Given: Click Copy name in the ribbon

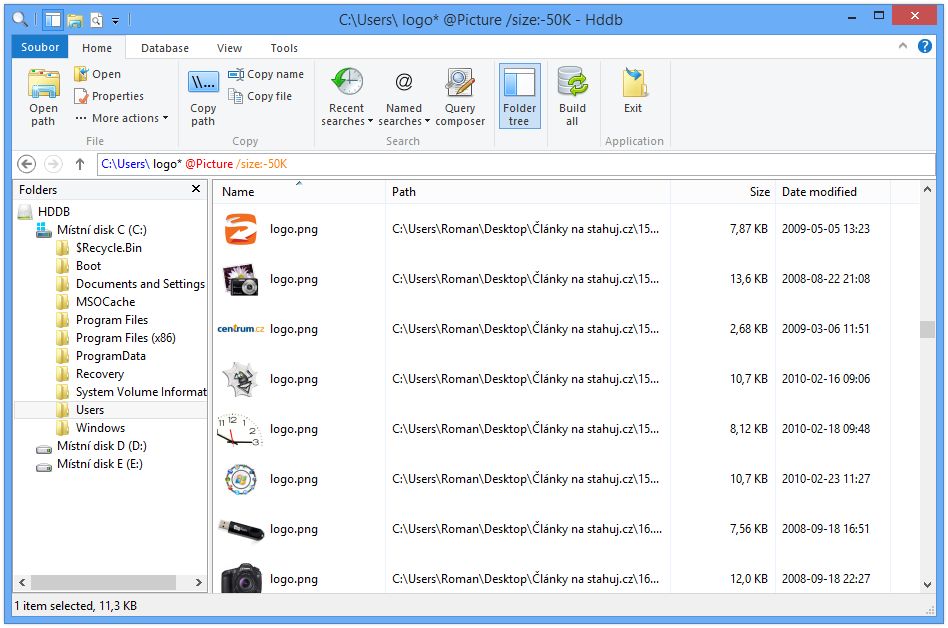Looking at the screenshot, I should [x=266, y=74].
